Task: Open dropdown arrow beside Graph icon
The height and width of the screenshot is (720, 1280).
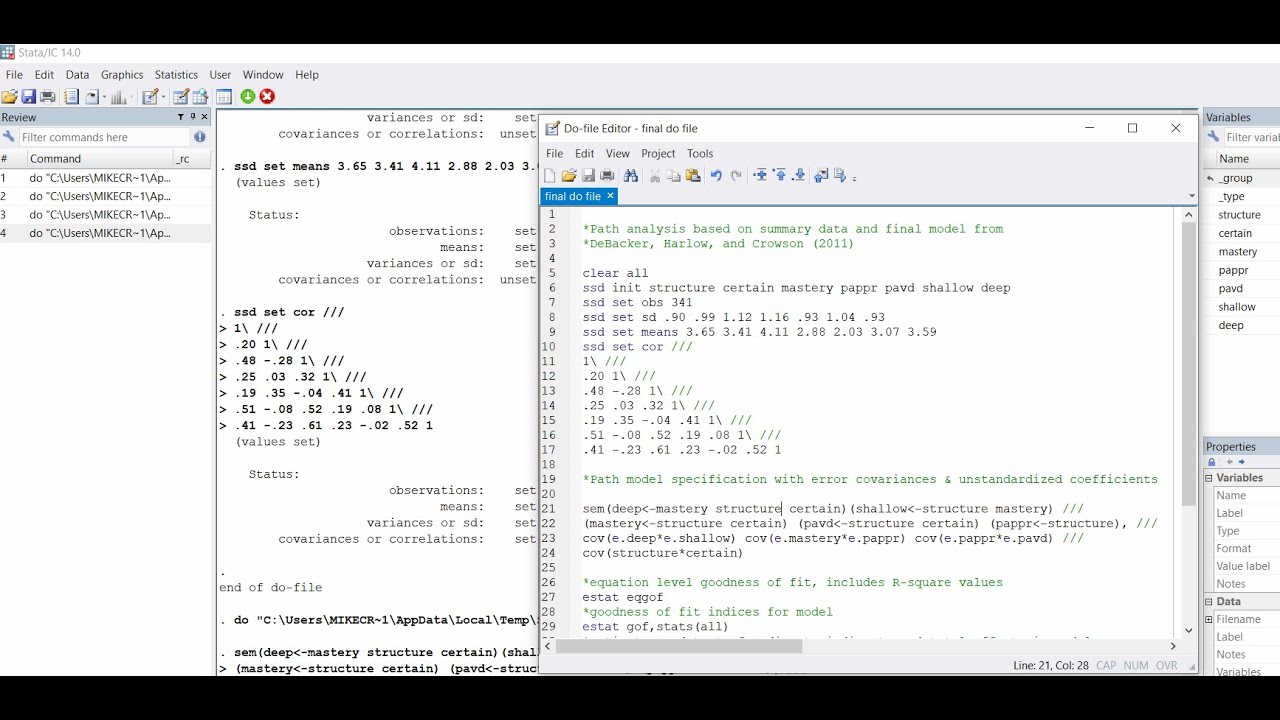Action: click(x=132, y=97)
